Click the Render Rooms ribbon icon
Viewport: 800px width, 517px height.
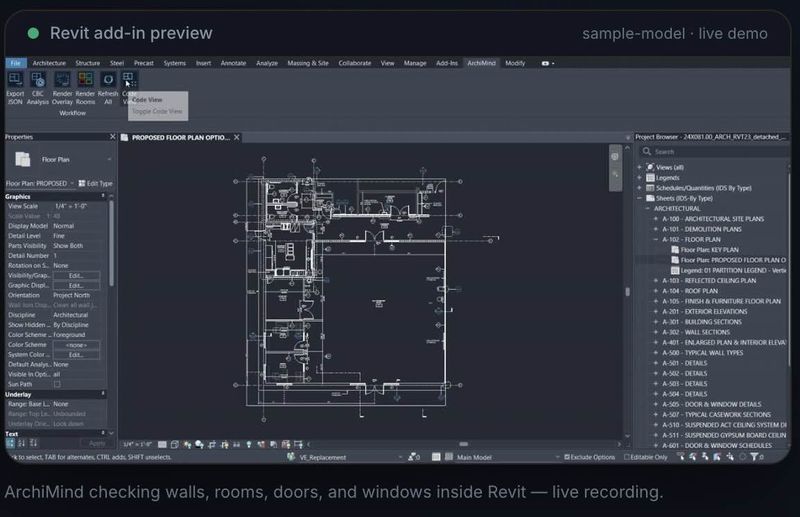click(85, 80)
